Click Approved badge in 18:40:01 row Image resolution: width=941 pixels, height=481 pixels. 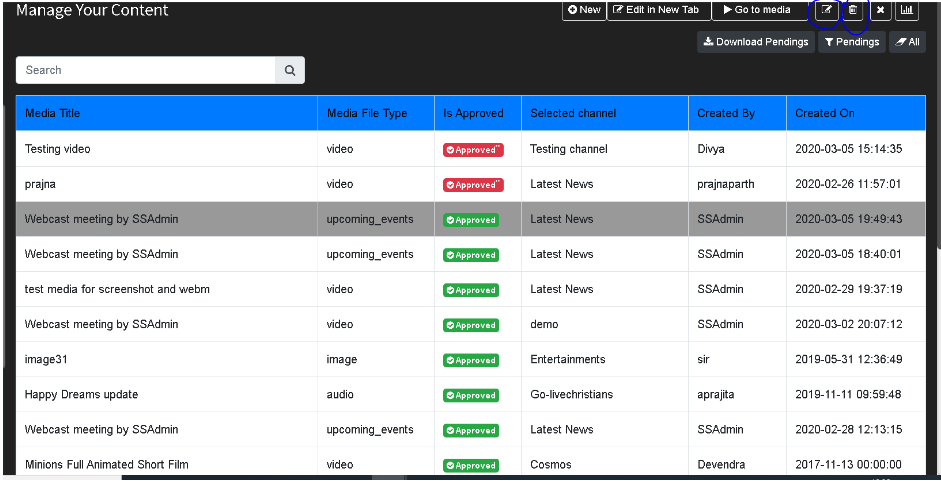tap(470, 255)
